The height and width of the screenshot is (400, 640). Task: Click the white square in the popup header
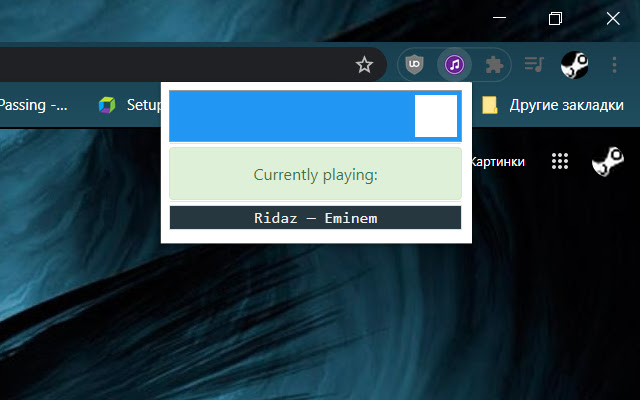[x=436, y=116]
